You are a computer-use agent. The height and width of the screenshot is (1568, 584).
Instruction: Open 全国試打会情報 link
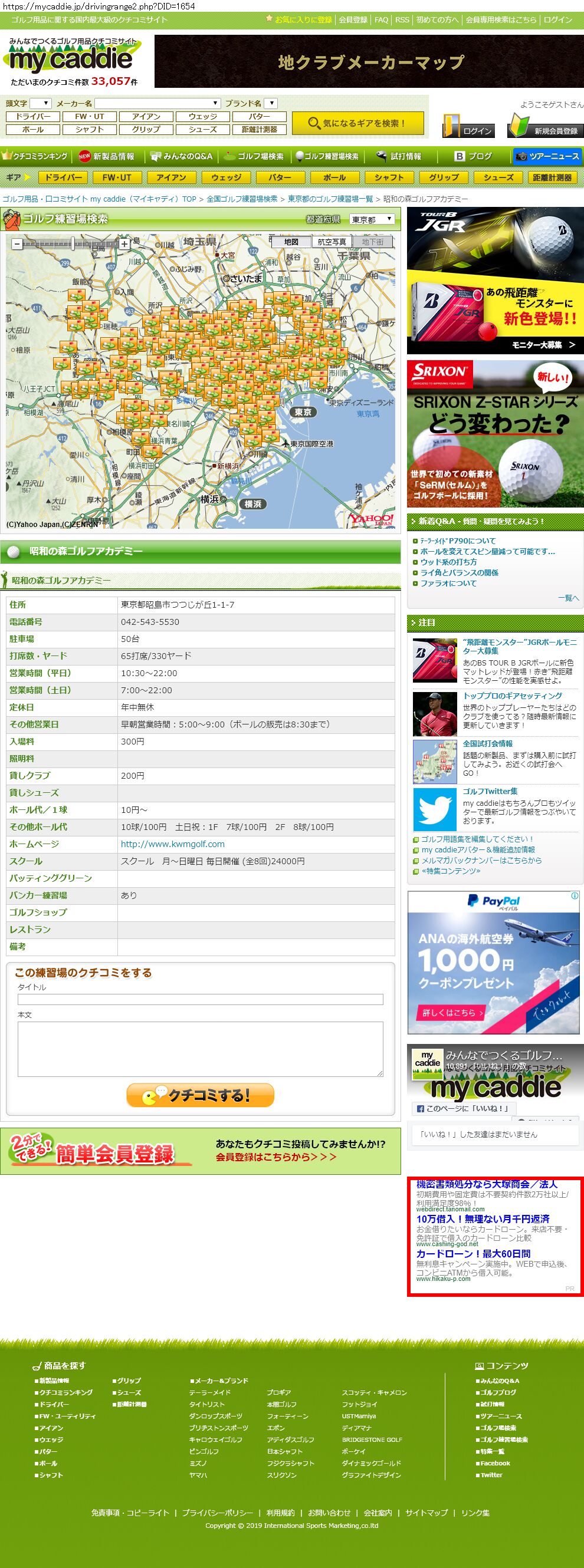[488, 743]
